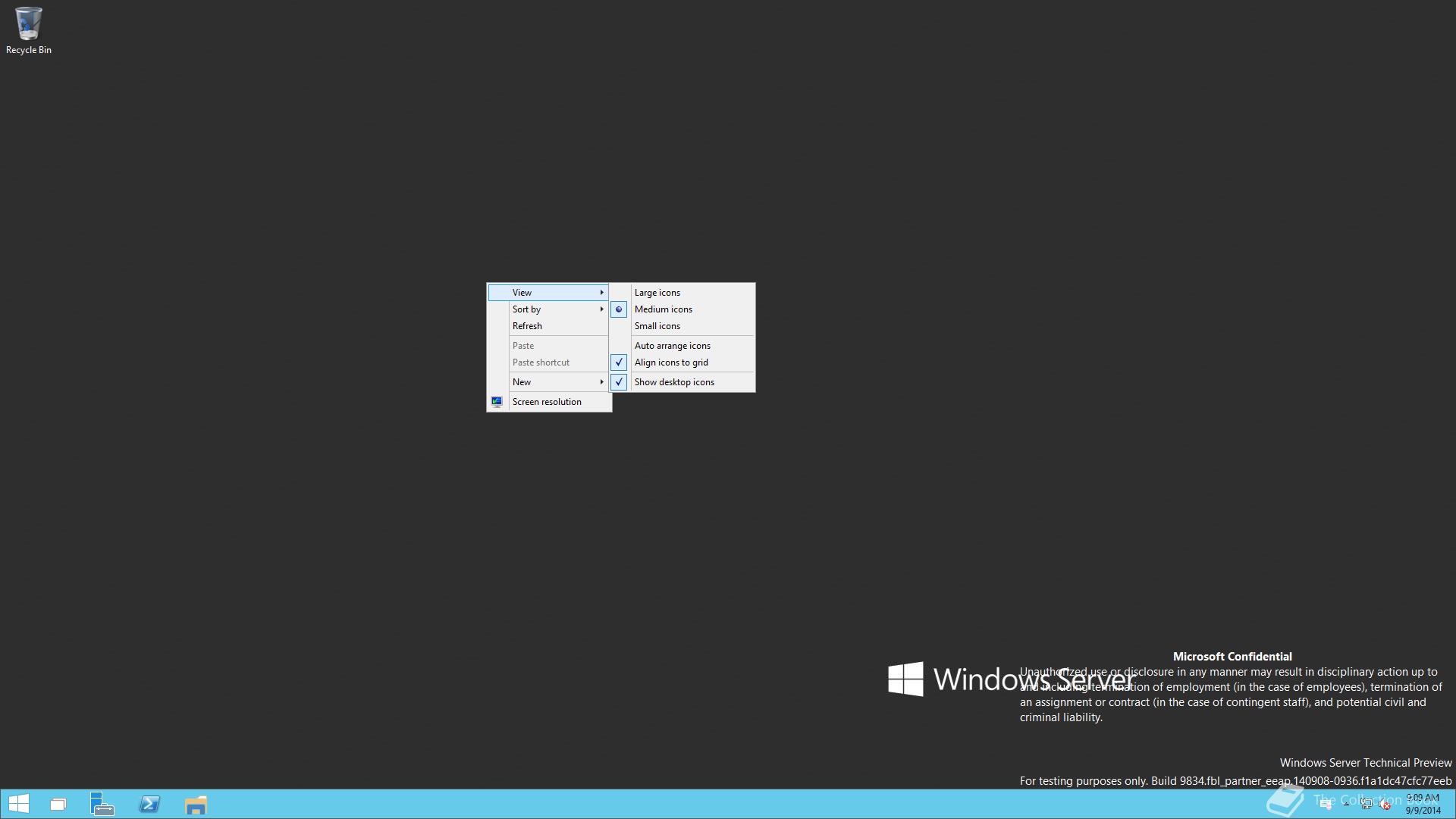Open the Recycle Bin desktop icon

pos(28,30)
